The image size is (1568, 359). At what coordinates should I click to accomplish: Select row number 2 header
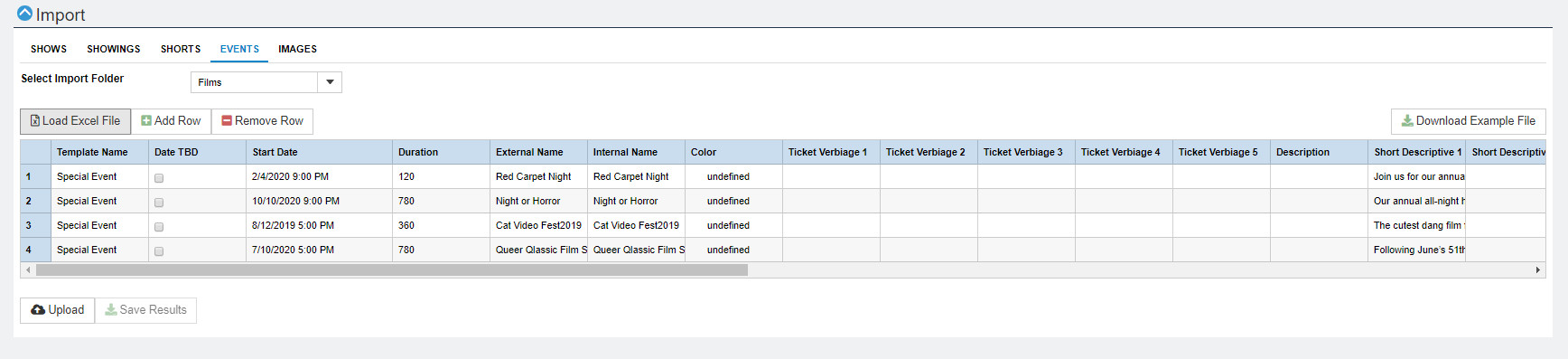[x=36, y=201]
